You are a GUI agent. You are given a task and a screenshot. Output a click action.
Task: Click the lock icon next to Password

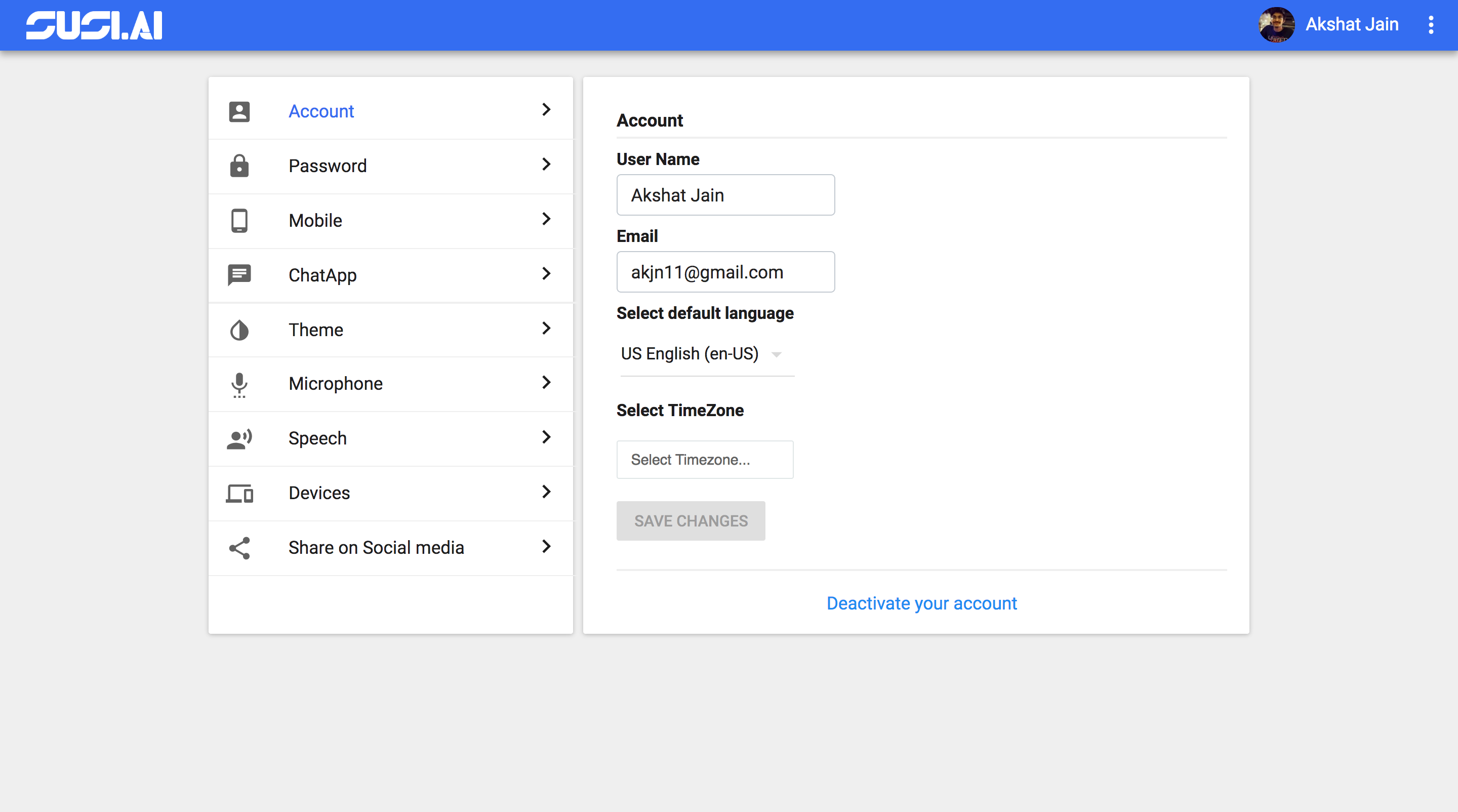click(239, 166)
